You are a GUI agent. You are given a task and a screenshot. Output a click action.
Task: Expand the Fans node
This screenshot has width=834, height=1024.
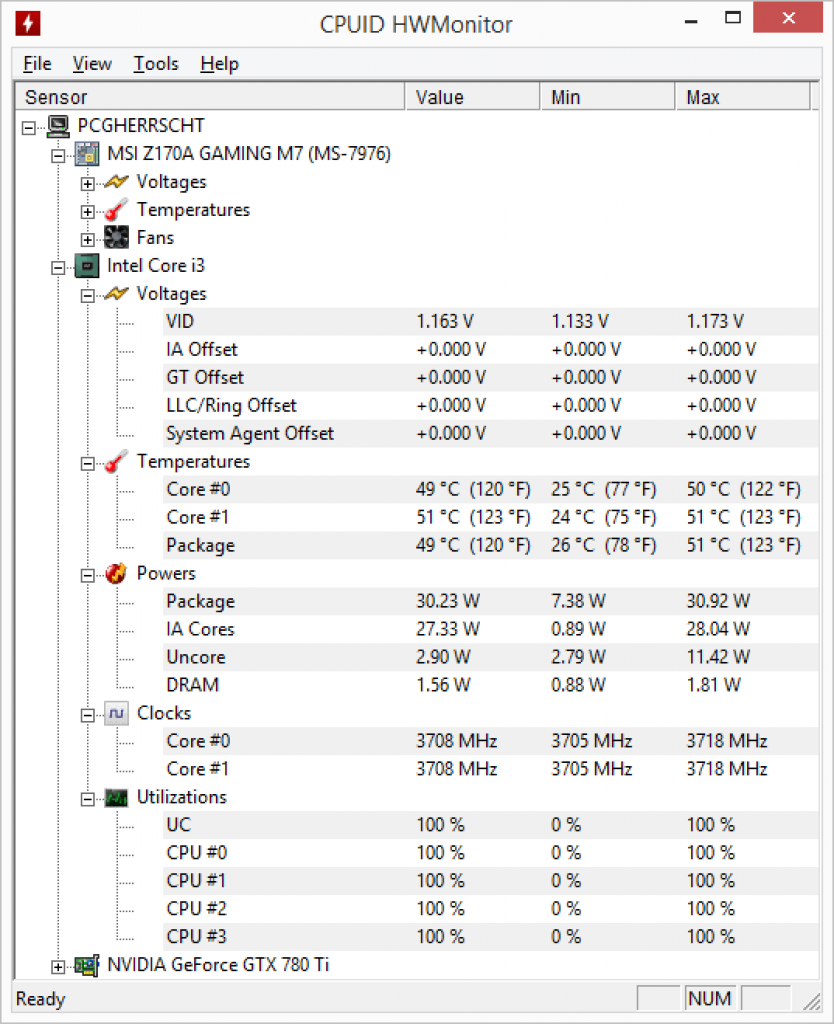pyautogui.click(x=88, y=240)
